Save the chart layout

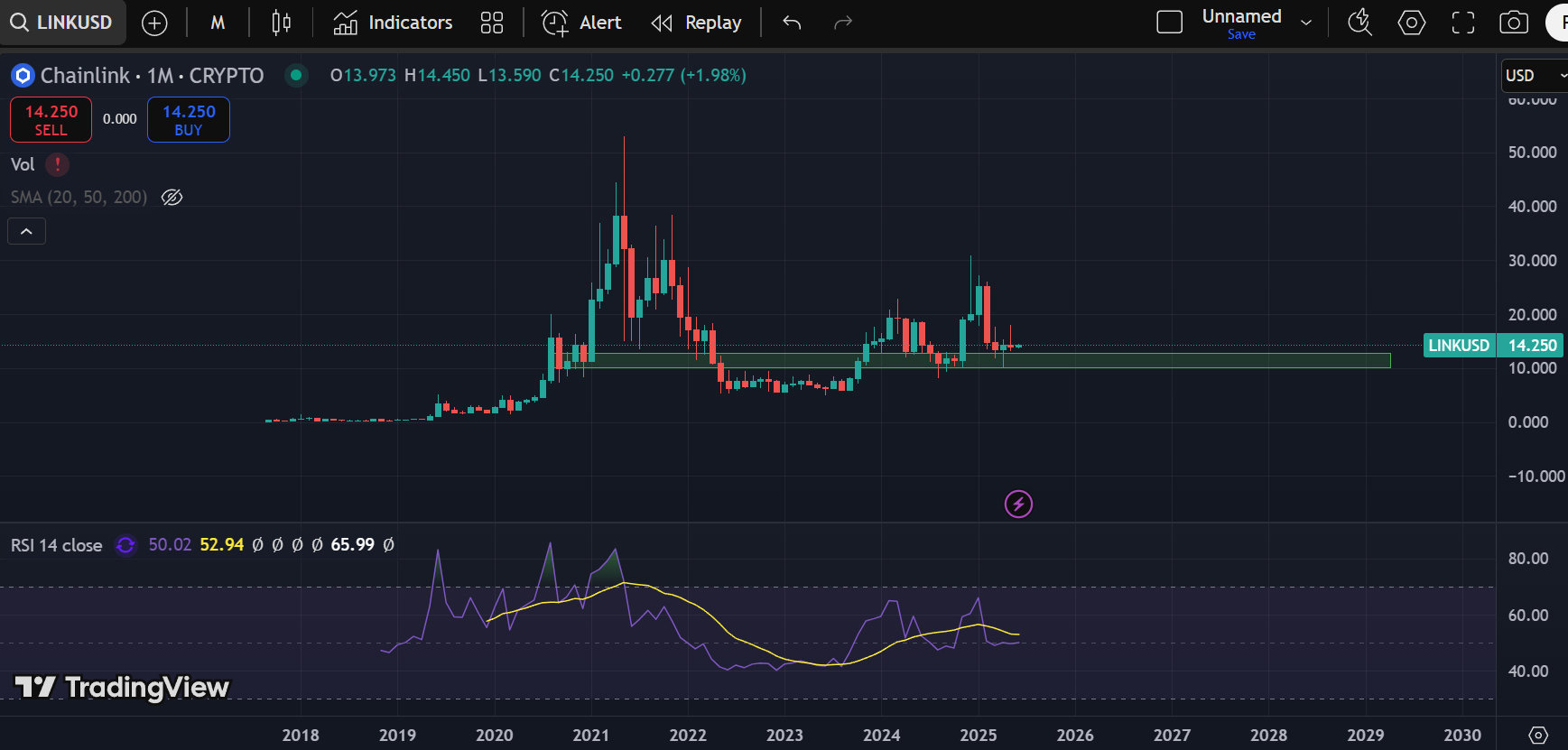[x=1241, y=34]
